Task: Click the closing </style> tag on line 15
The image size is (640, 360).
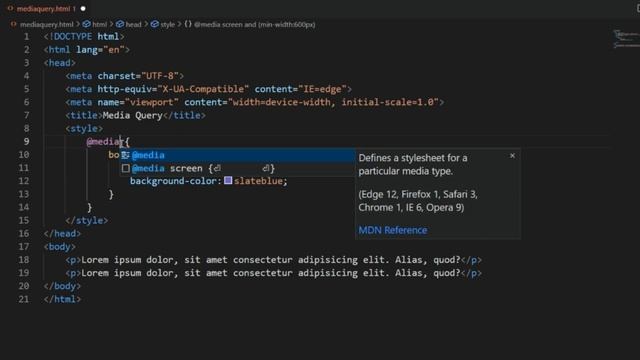Action: click(87, 220)
